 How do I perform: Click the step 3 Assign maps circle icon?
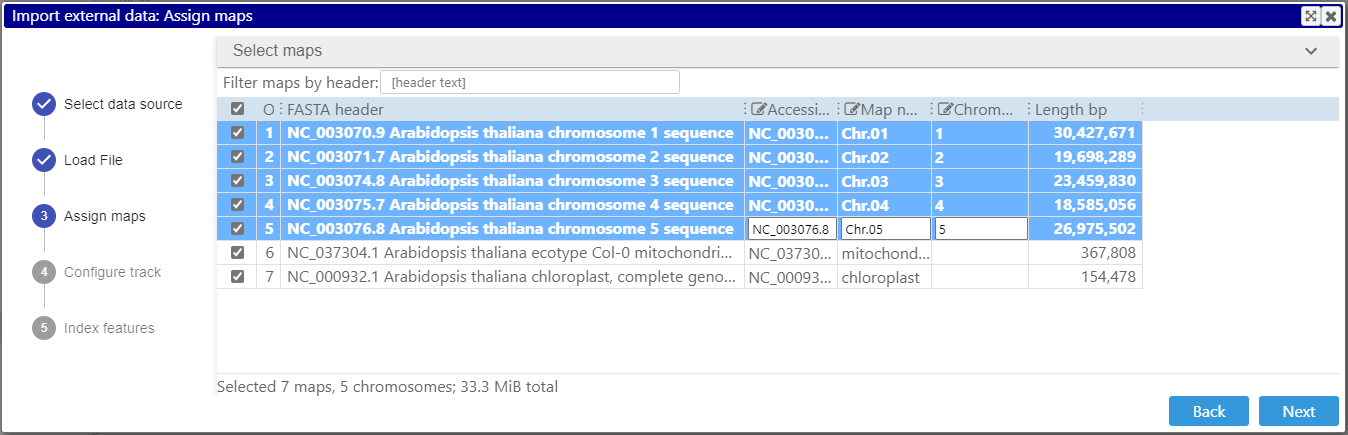point(44,216)
